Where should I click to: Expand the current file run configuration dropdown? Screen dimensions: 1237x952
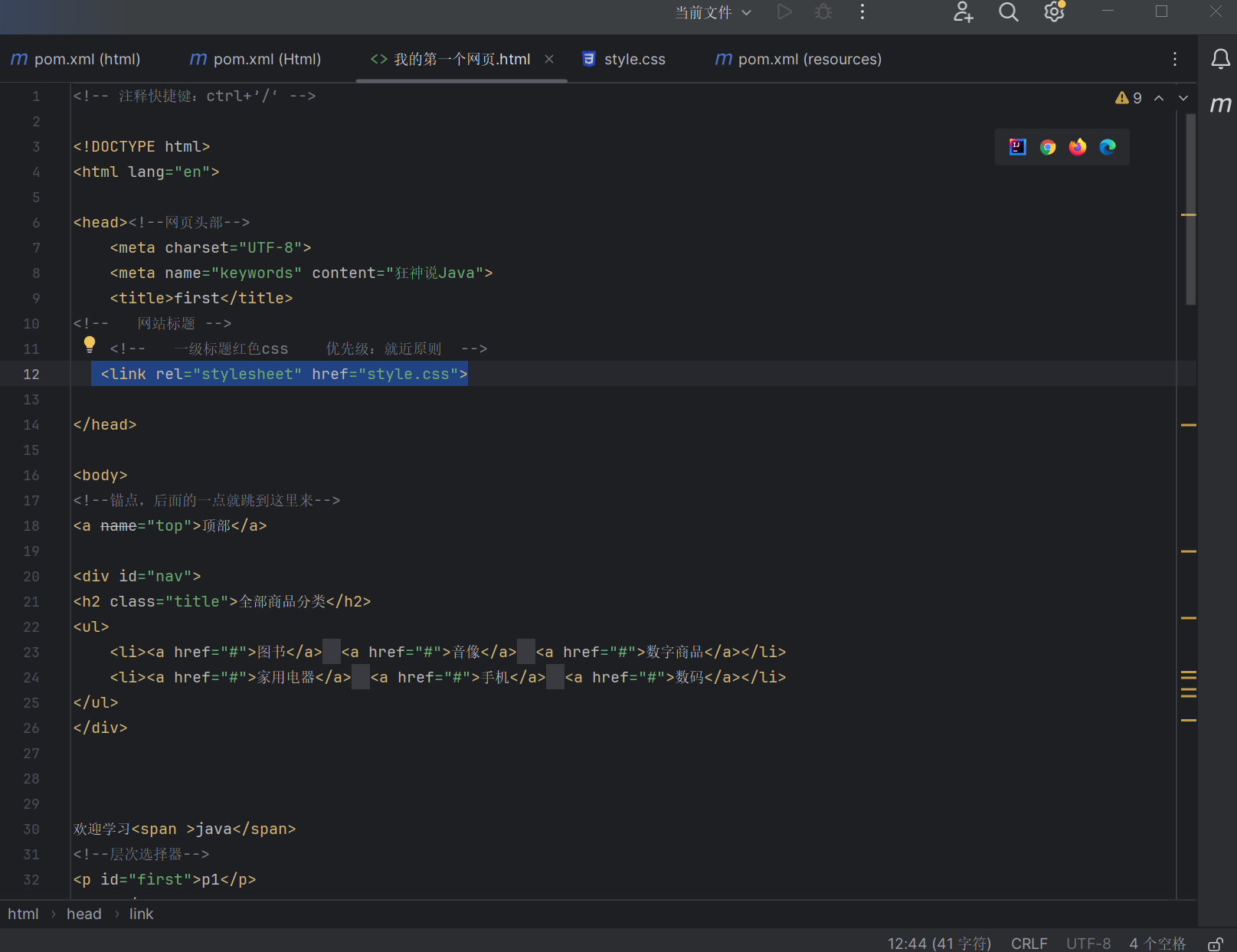(713, 12)
